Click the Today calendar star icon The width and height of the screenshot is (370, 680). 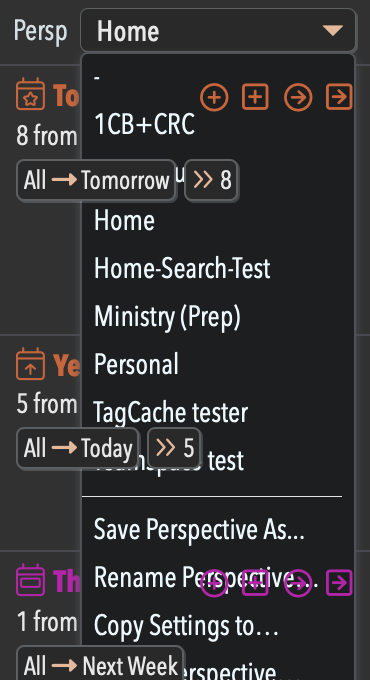click(x=30, y=94)
